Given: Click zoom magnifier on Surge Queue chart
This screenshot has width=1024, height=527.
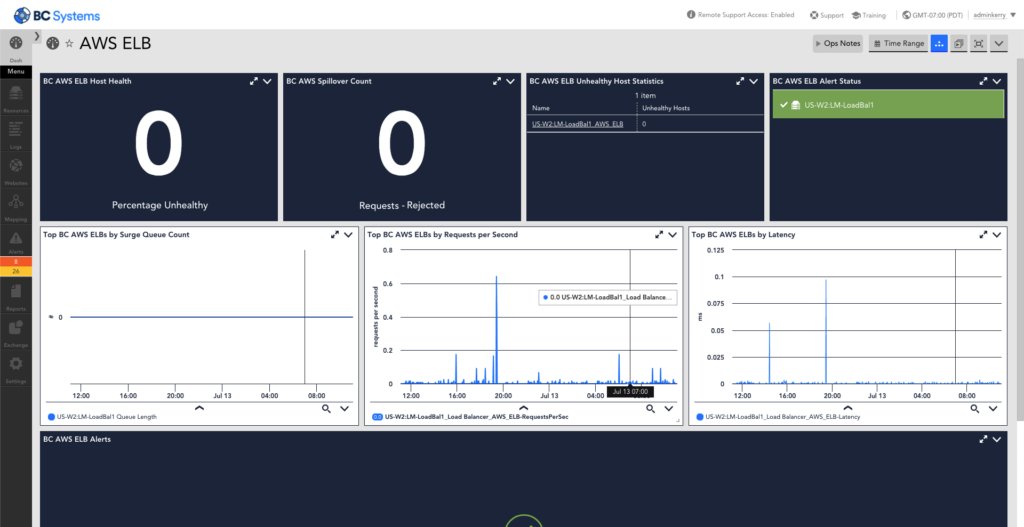Looking at the screenshot, I should click(x=327, y=409).
